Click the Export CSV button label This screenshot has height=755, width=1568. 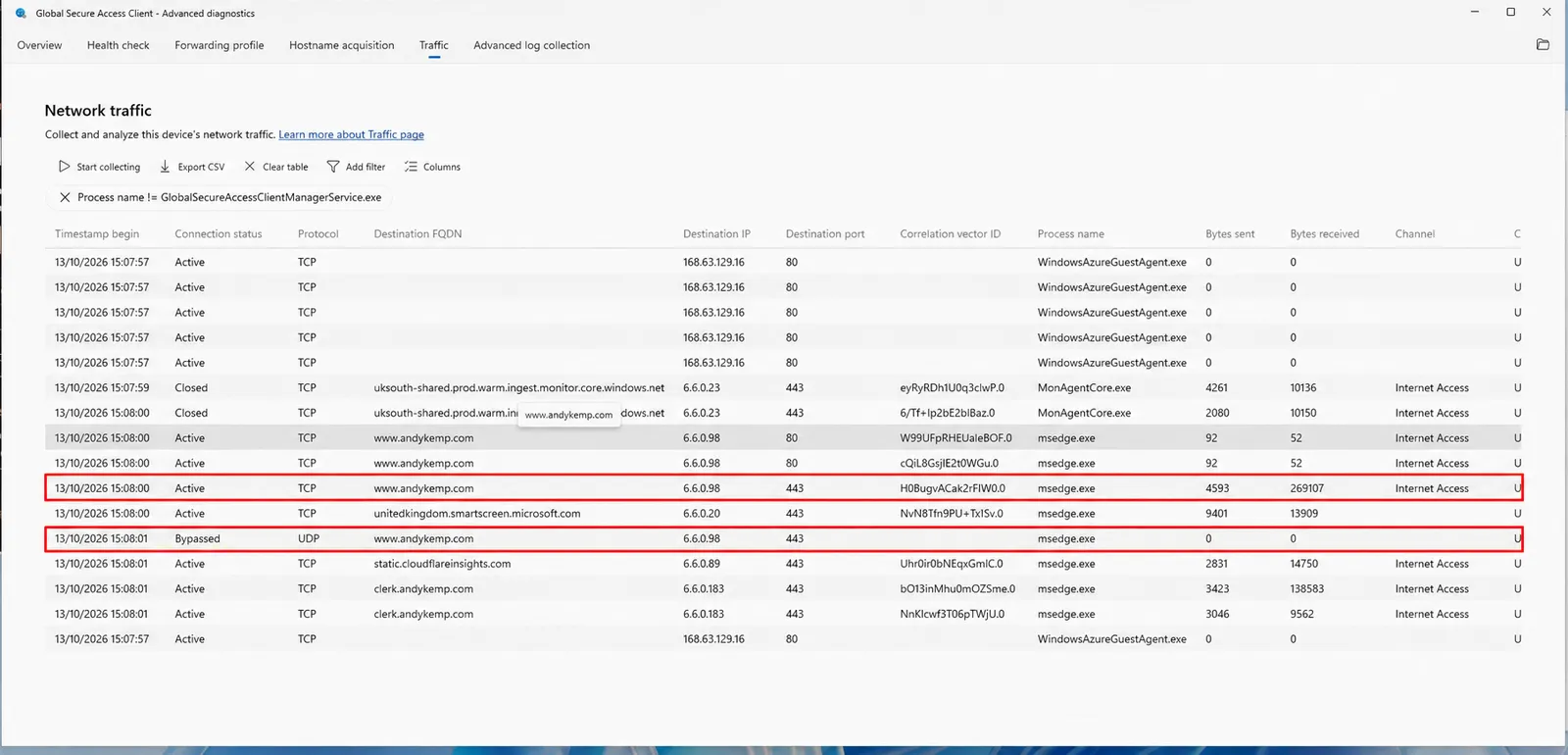tap(202, 167)
